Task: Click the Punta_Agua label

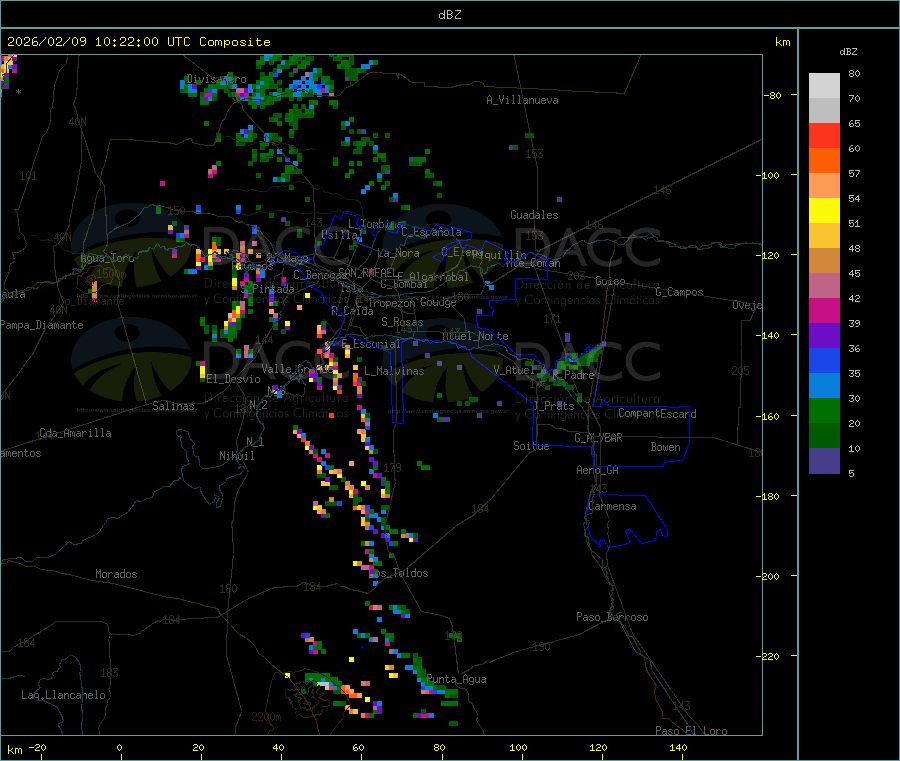Action: click(x=456, y=679)
